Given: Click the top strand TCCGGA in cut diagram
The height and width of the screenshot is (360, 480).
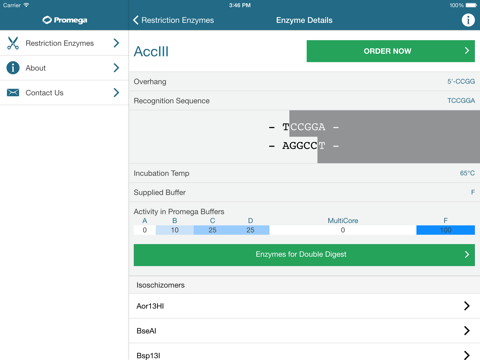Looking at the screenshot, I should tap(304, 127).
